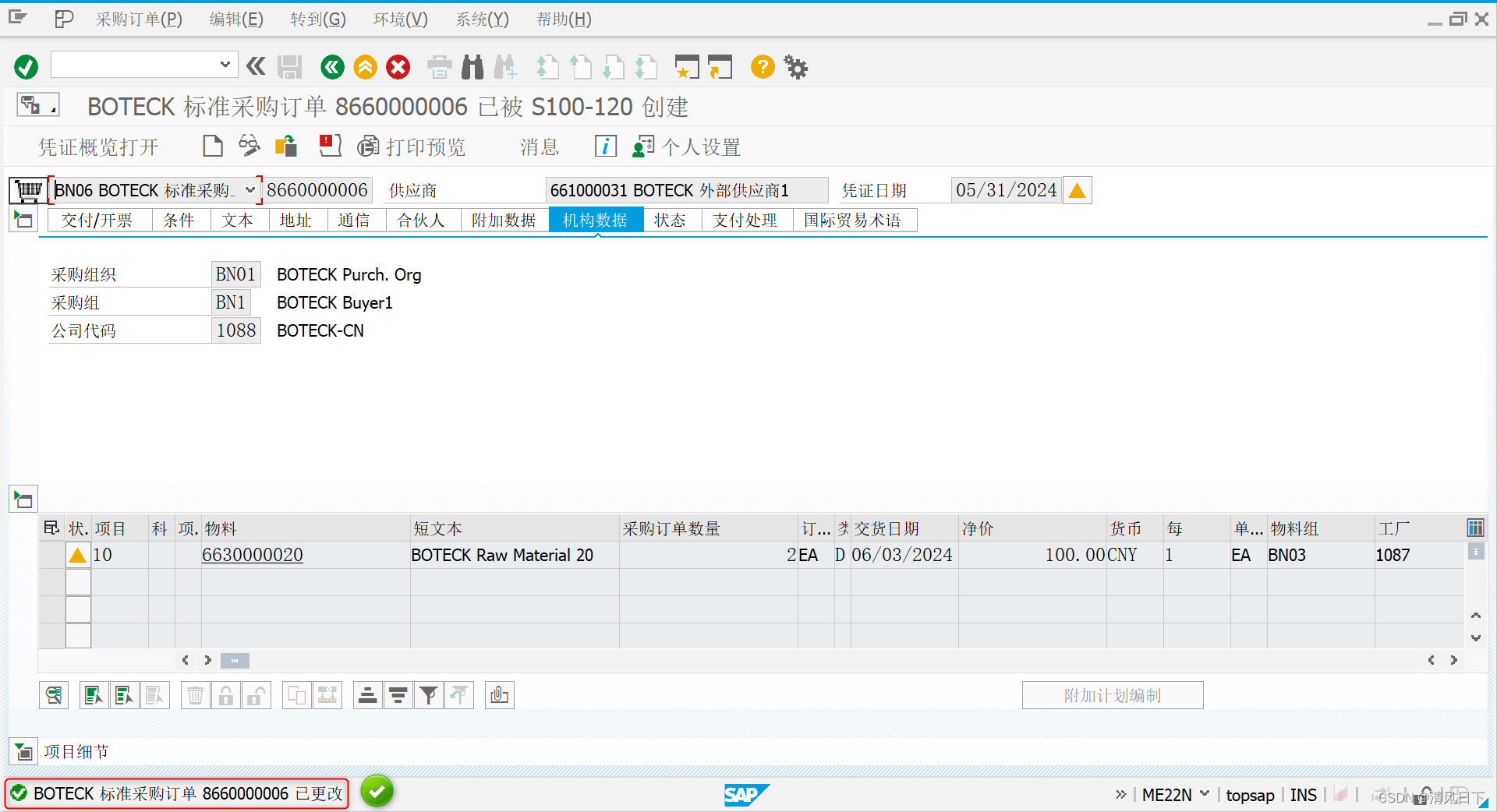The width and height of the screenshot is (1497, 812).
Task: Open the 转到(G) menu
Action: point(318,19)
